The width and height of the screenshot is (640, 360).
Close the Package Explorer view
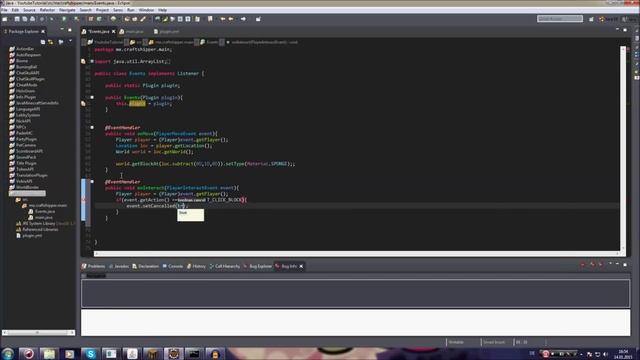pos(43,31)
